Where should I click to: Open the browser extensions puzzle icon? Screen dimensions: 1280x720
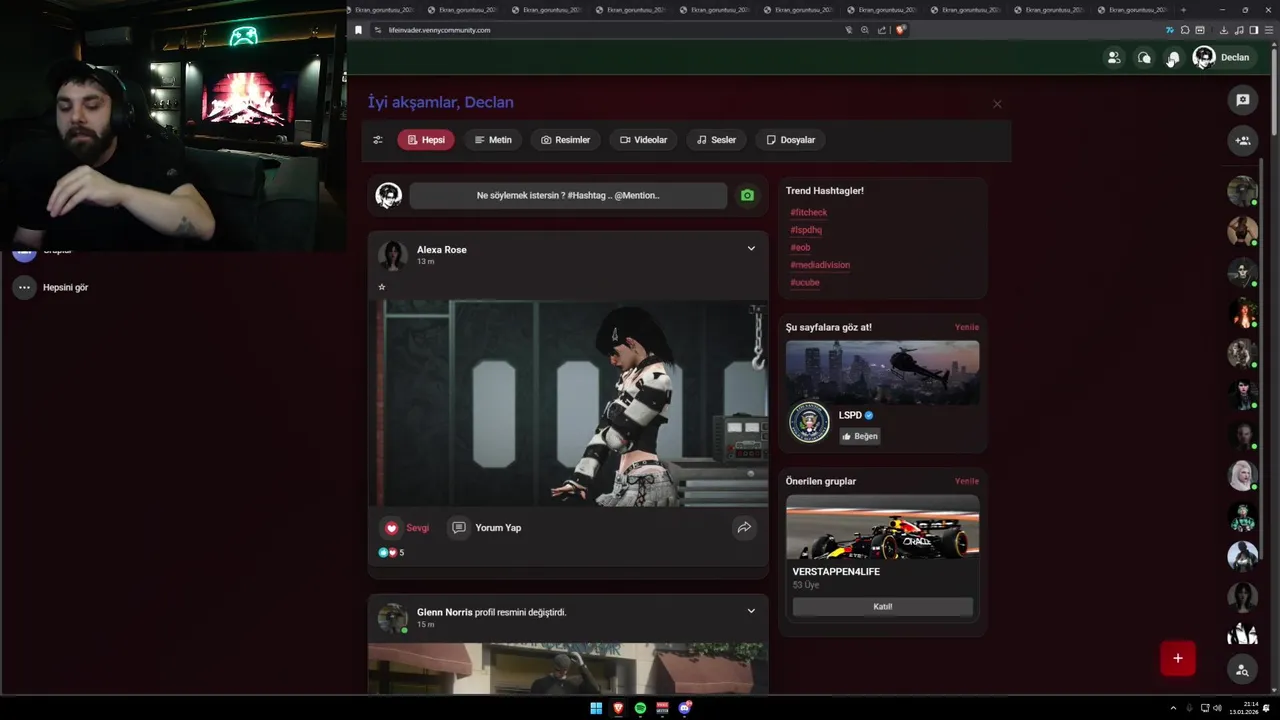click(1185, 30)
